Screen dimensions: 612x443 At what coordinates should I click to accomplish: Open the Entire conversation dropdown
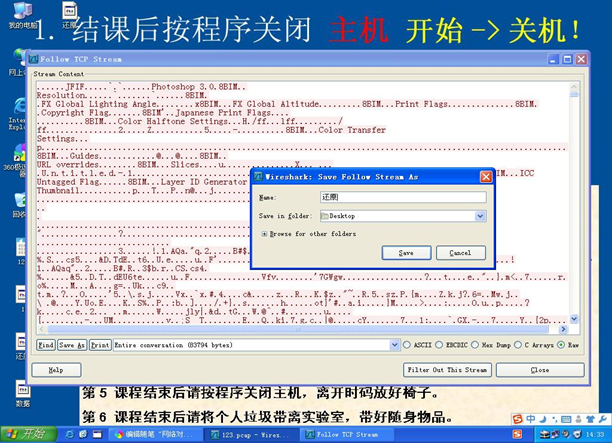coord(256,345)
